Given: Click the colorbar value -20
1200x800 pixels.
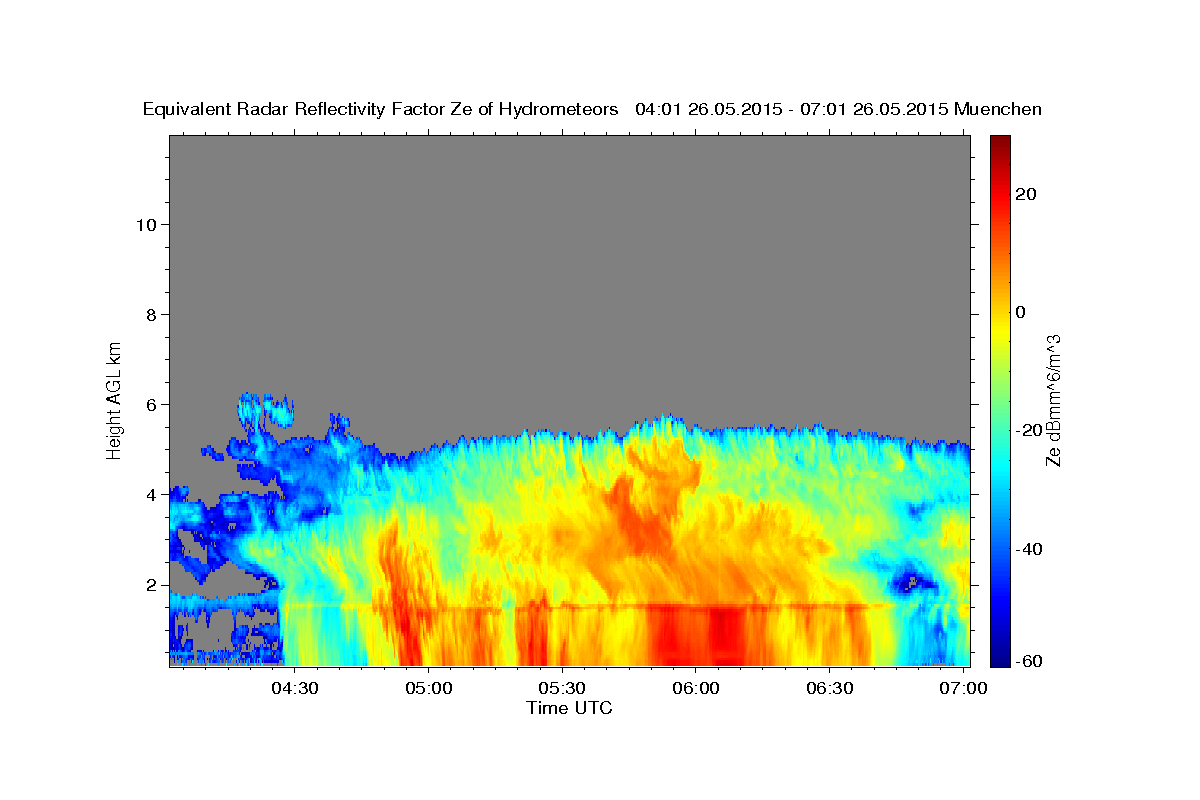Looking at the screenshot, I should [x=1030, y=431].
